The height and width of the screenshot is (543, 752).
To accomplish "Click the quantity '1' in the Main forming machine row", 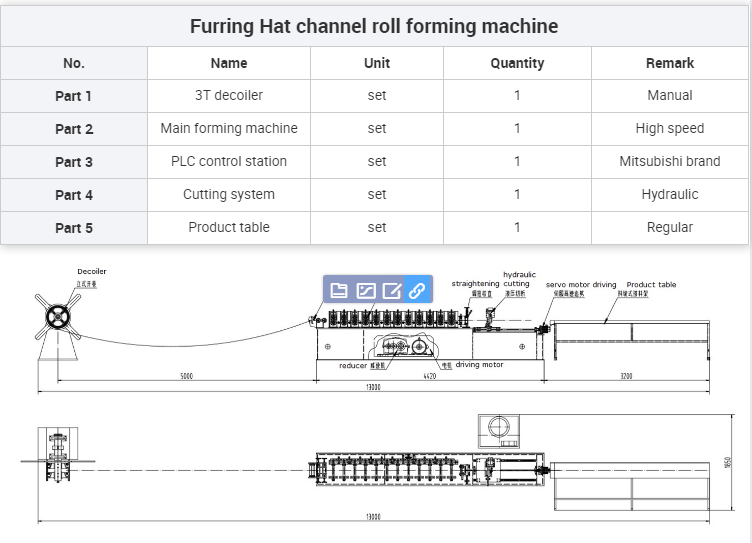I will point(517,128).
